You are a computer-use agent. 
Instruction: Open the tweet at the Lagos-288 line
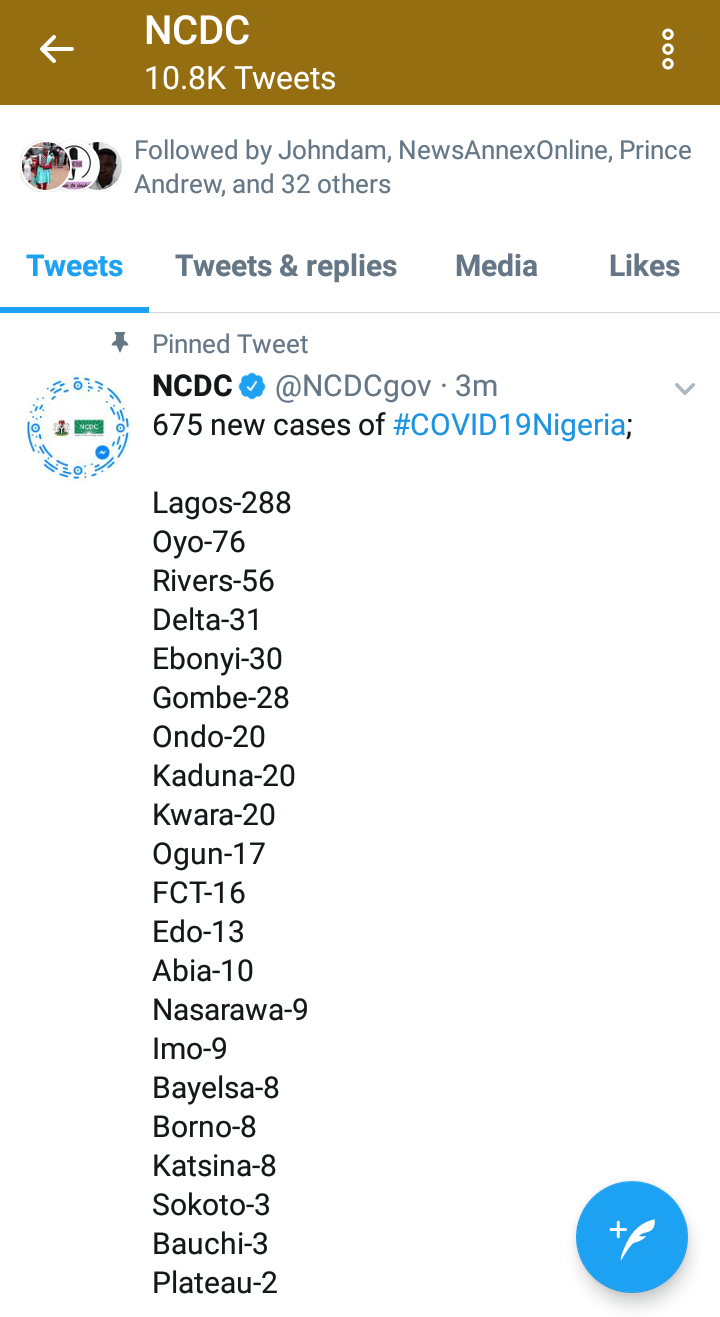click(x=222, y=502)
